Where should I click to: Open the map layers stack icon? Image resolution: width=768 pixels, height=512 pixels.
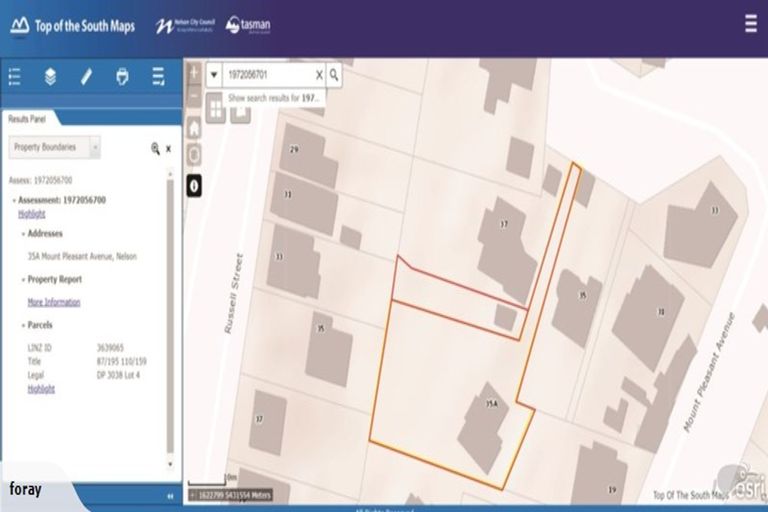coord(50,76)
